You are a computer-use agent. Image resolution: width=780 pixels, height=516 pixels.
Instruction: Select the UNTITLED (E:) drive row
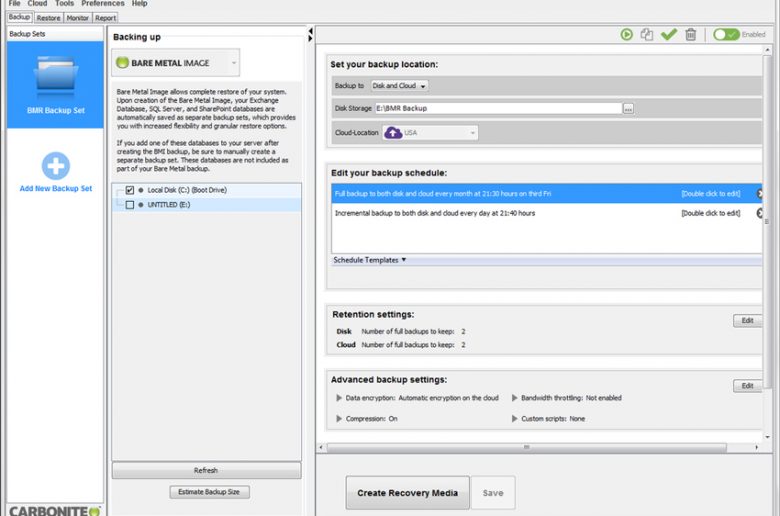point(206,205)
